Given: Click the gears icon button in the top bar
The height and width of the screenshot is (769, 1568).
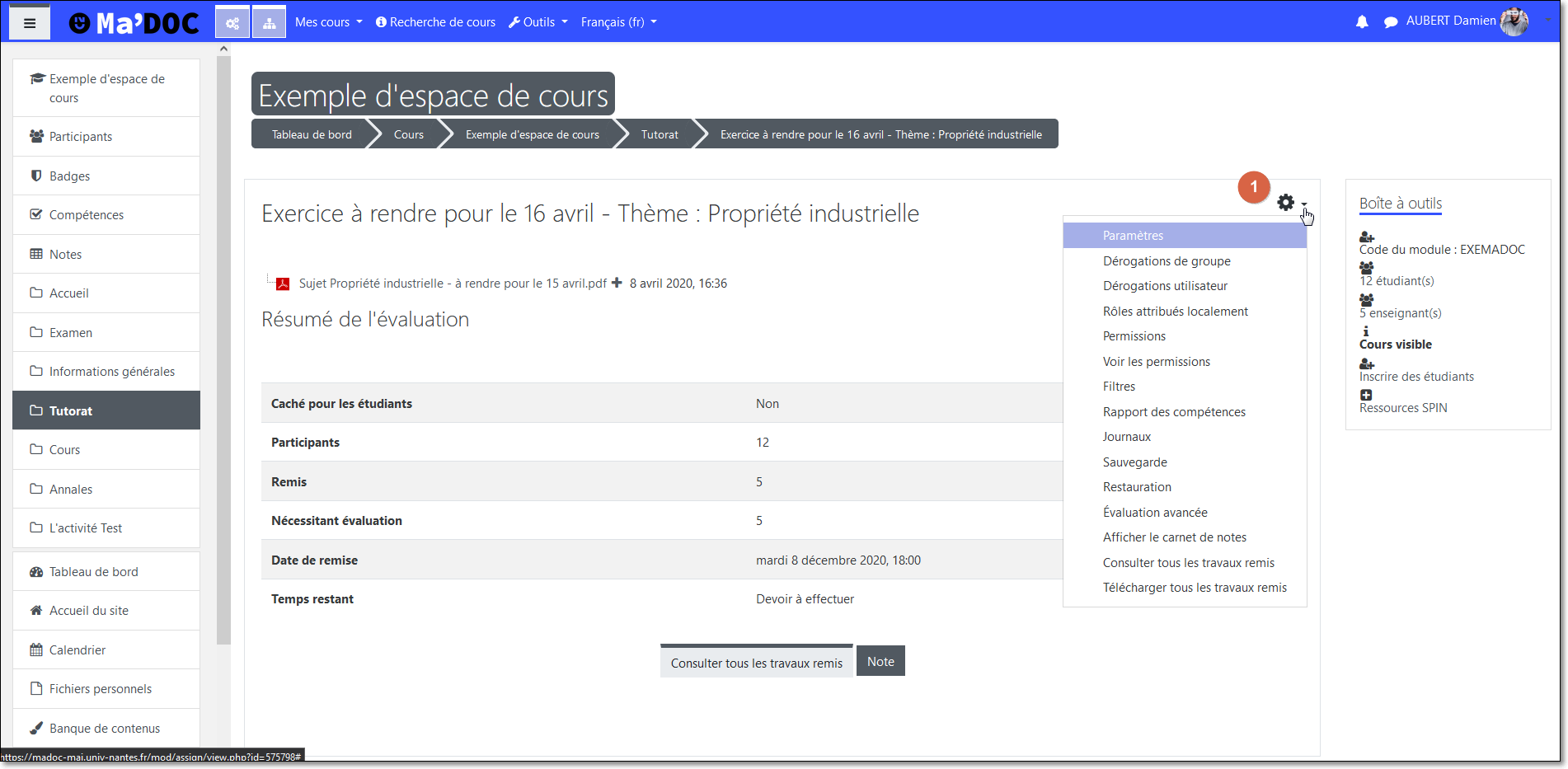Looking at the screenshot, I should point(232,23).
